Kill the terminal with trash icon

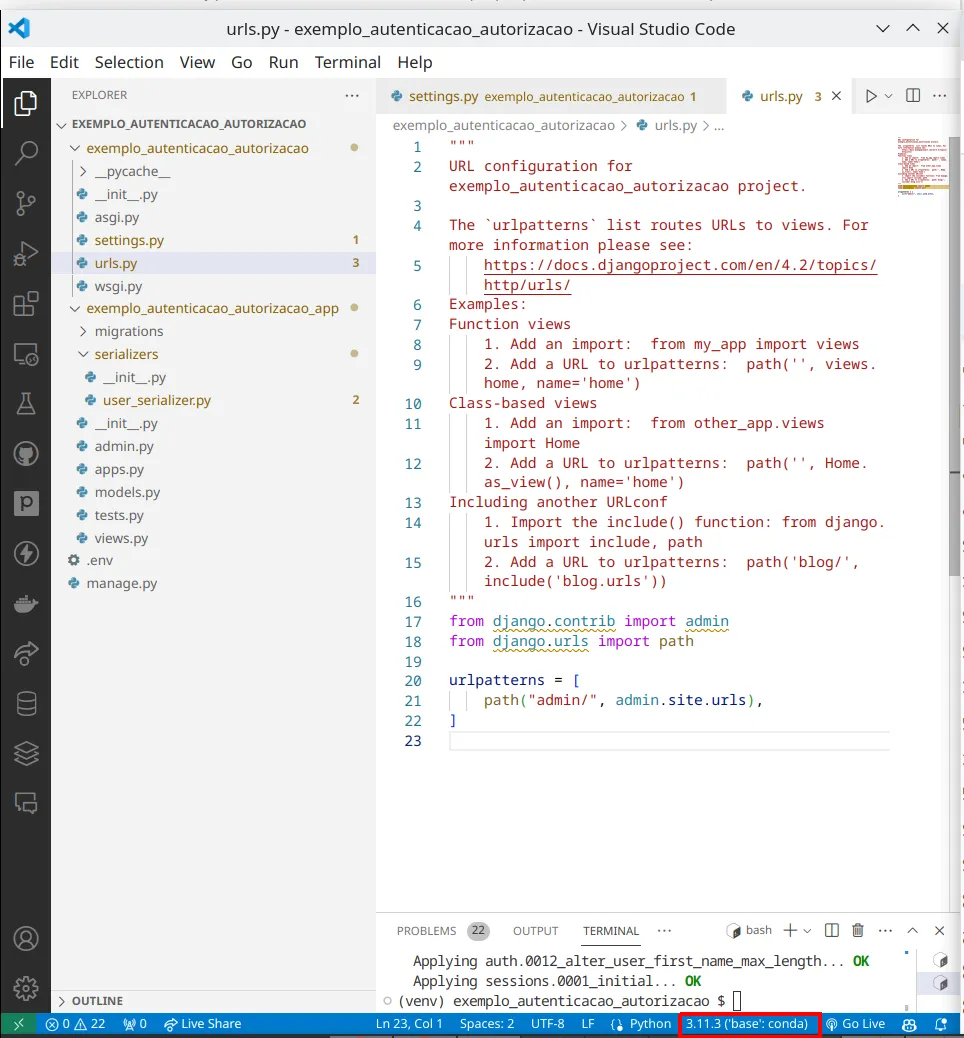pyautogui.click(x=857, y=930)
